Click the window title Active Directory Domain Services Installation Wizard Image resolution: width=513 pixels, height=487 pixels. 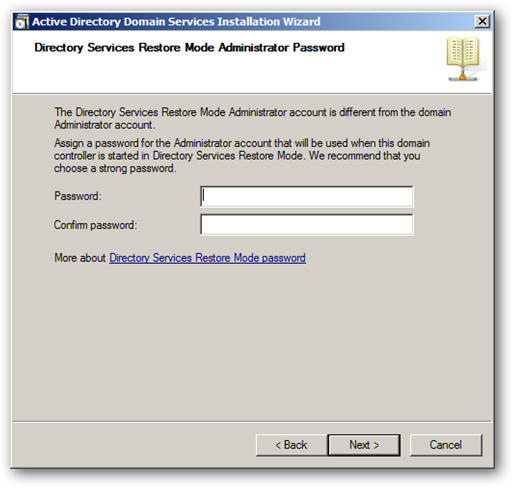point(176,22)
